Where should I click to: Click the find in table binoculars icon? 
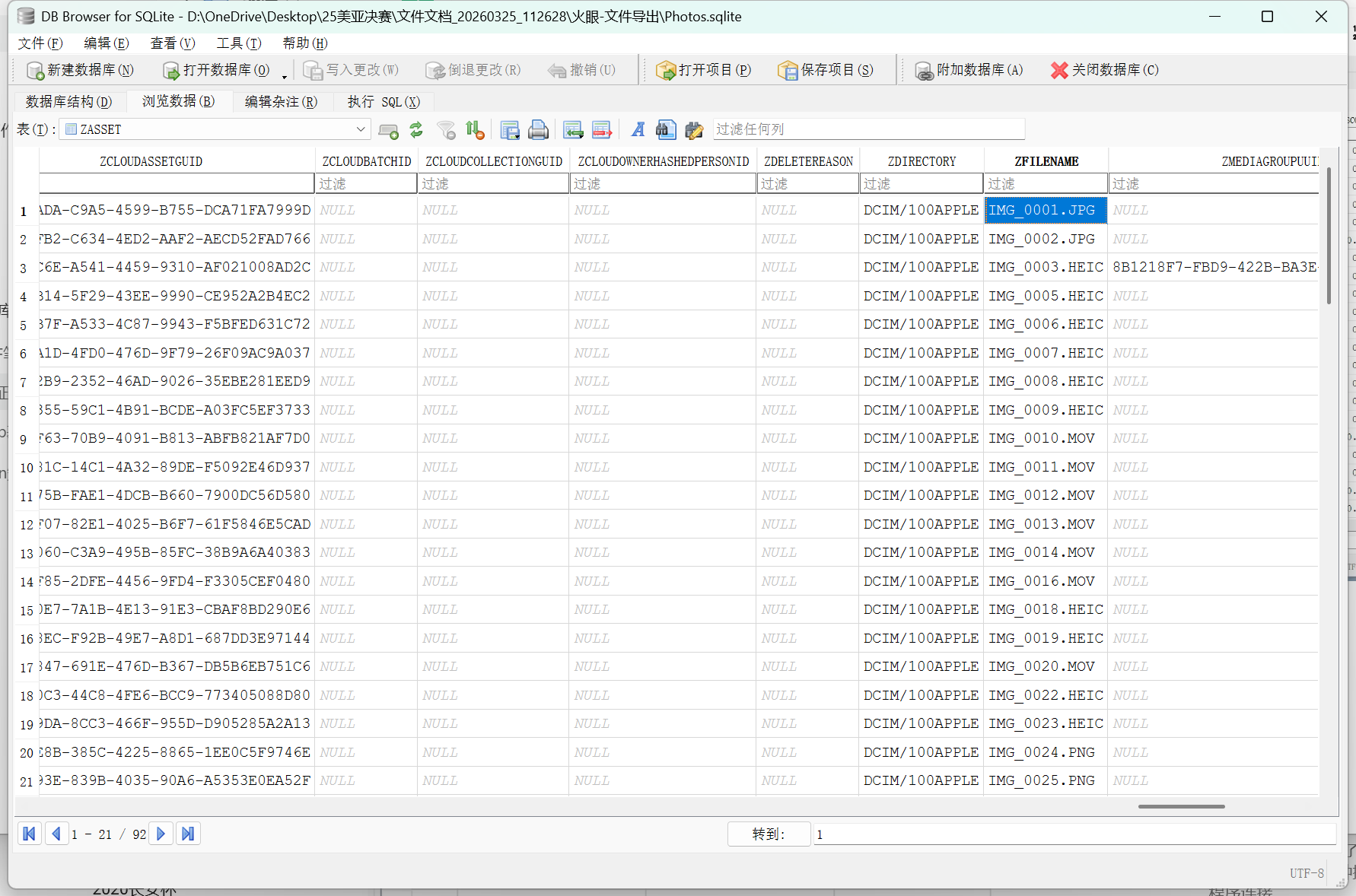666,130
